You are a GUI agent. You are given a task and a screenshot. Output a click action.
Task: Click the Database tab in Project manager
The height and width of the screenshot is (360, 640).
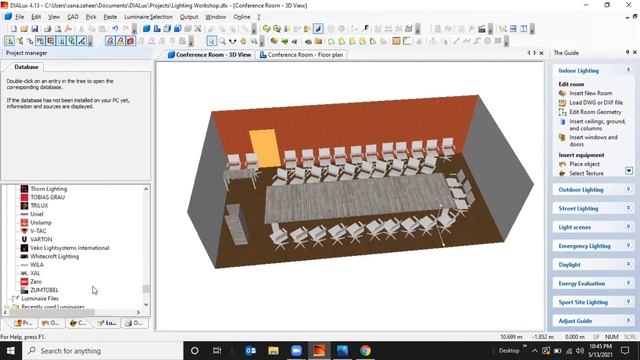(x=26, y=67)
